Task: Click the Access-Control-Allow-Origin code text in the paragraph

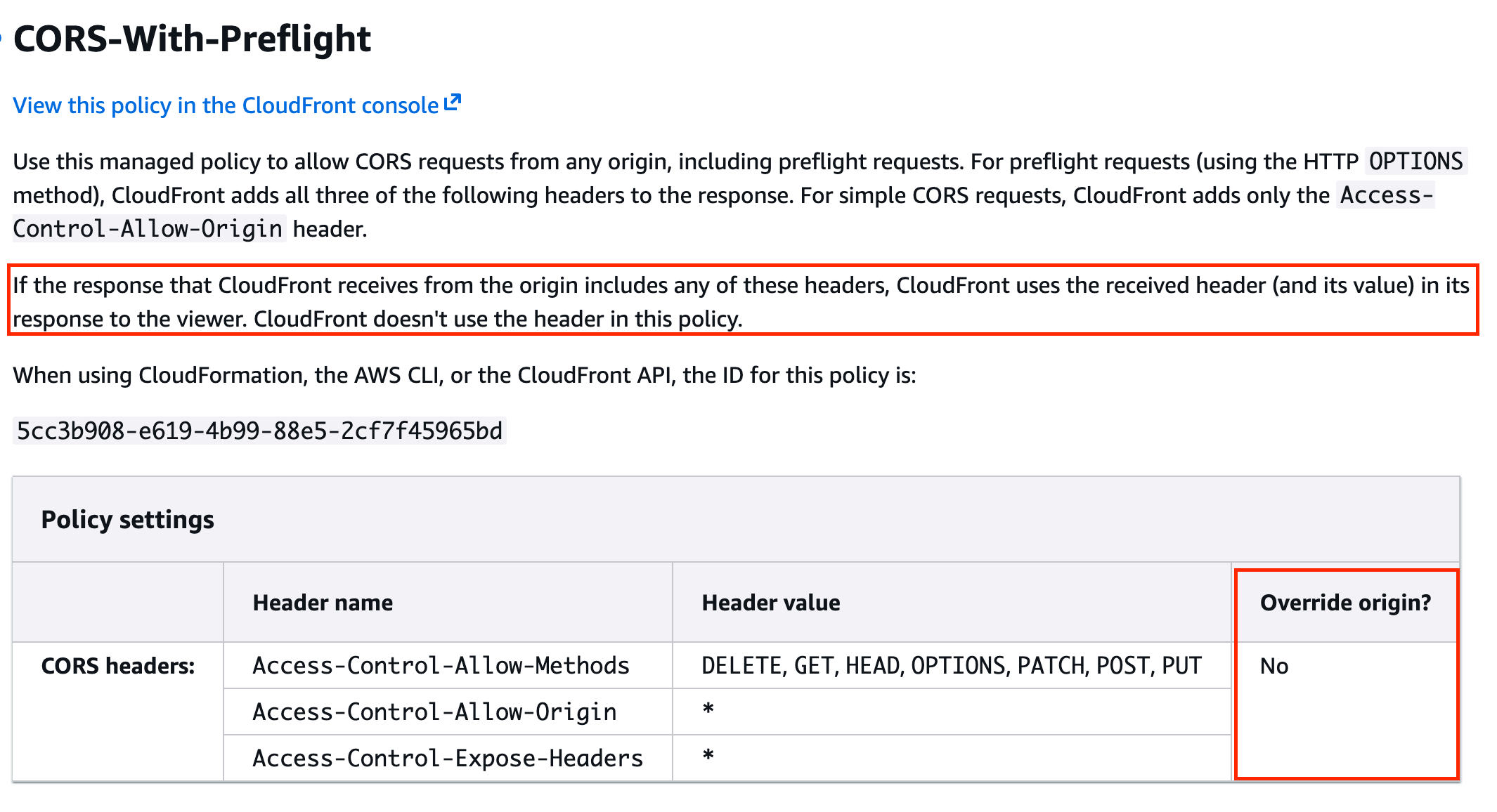Action: [x=148, y=229]
